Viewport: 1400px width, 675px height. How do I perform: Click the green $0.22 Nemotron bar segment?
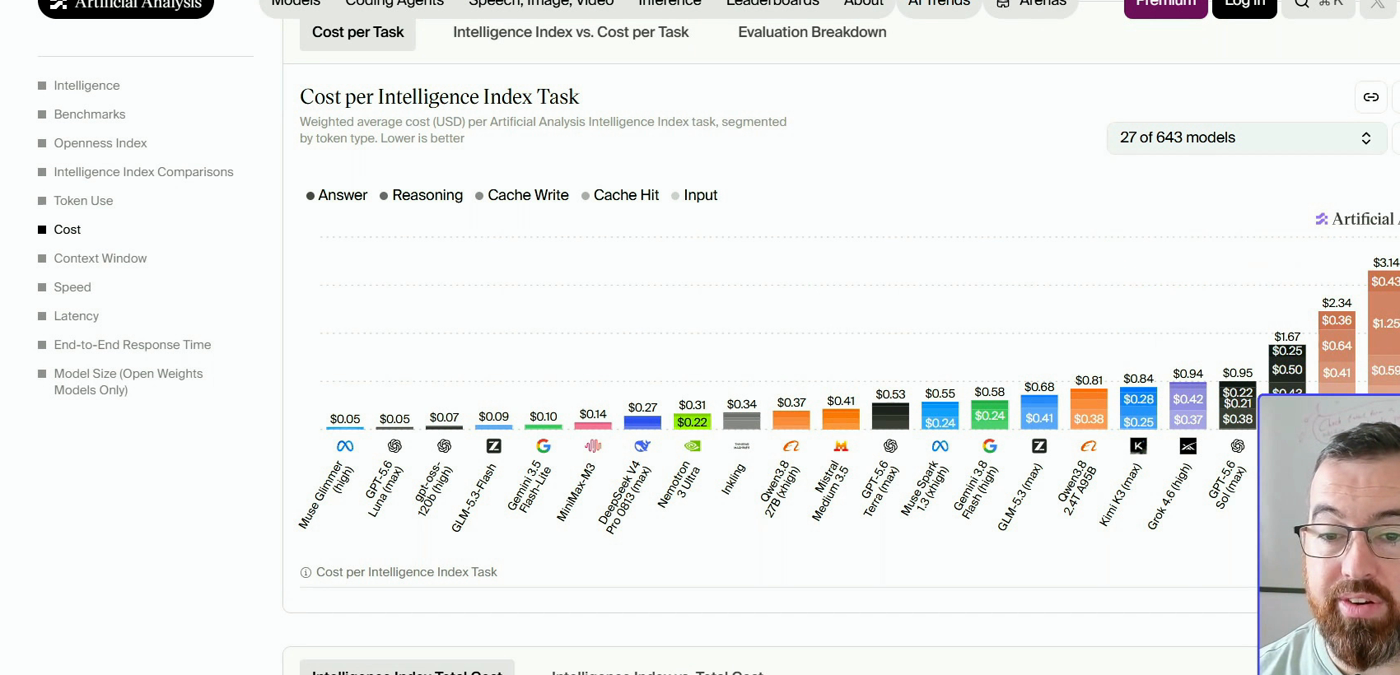tap(692, 422)
